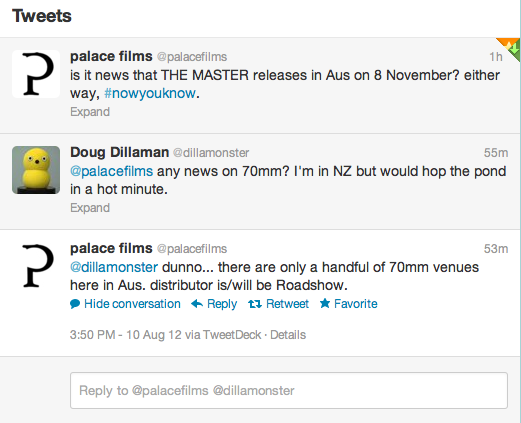Hide conversation on the selected tweet

[x=132, y=304]
